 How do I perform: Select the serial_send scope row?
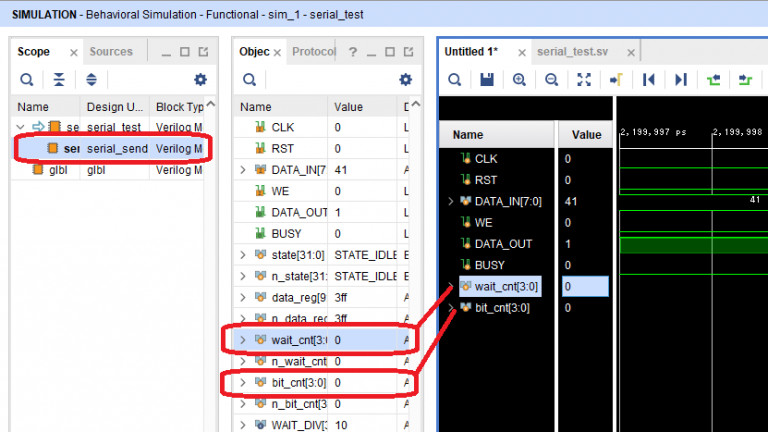[x=110, y=148]
